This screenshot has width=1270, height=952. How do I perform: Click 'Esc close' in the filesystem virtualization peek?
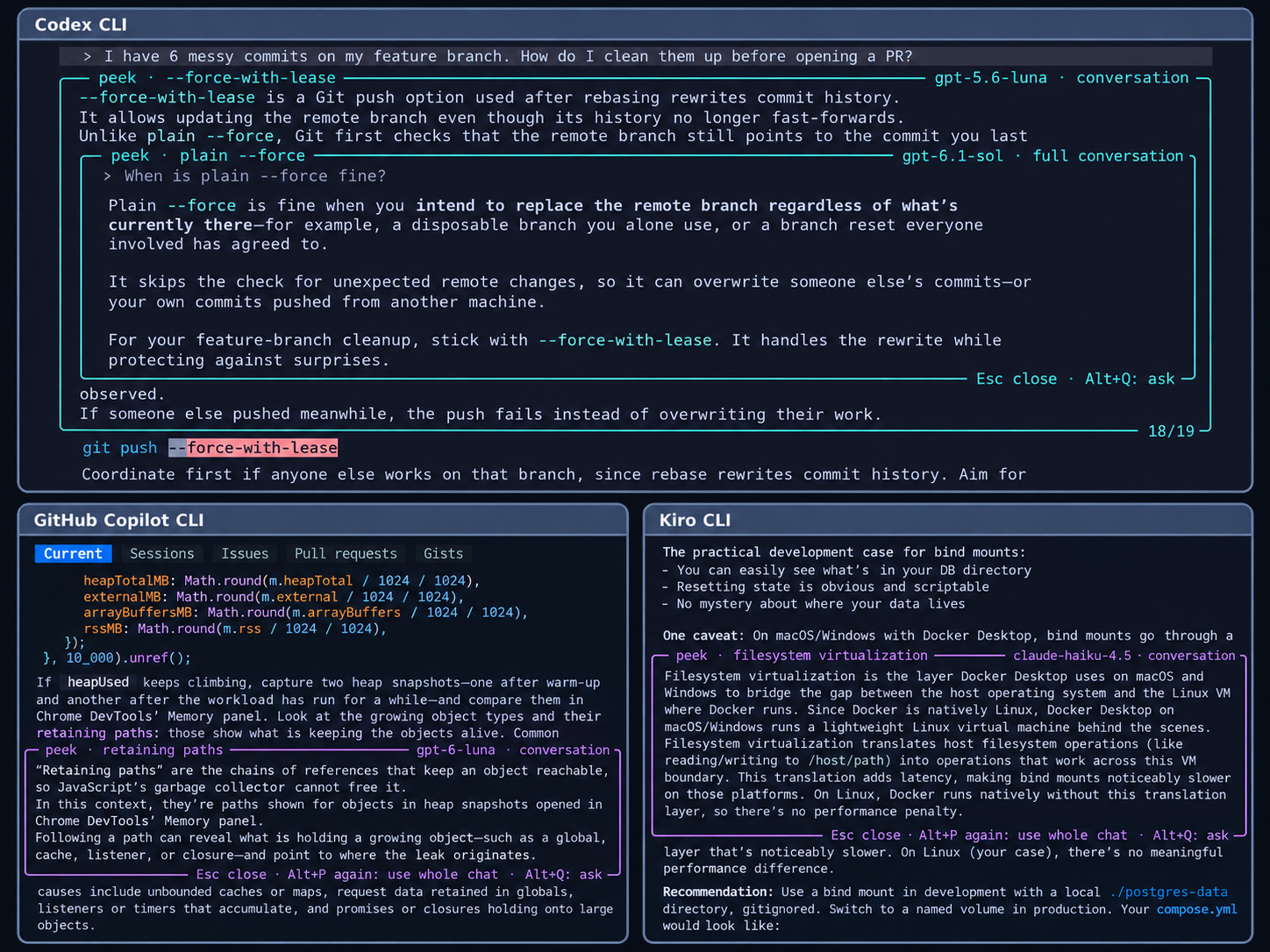[866, 835]
